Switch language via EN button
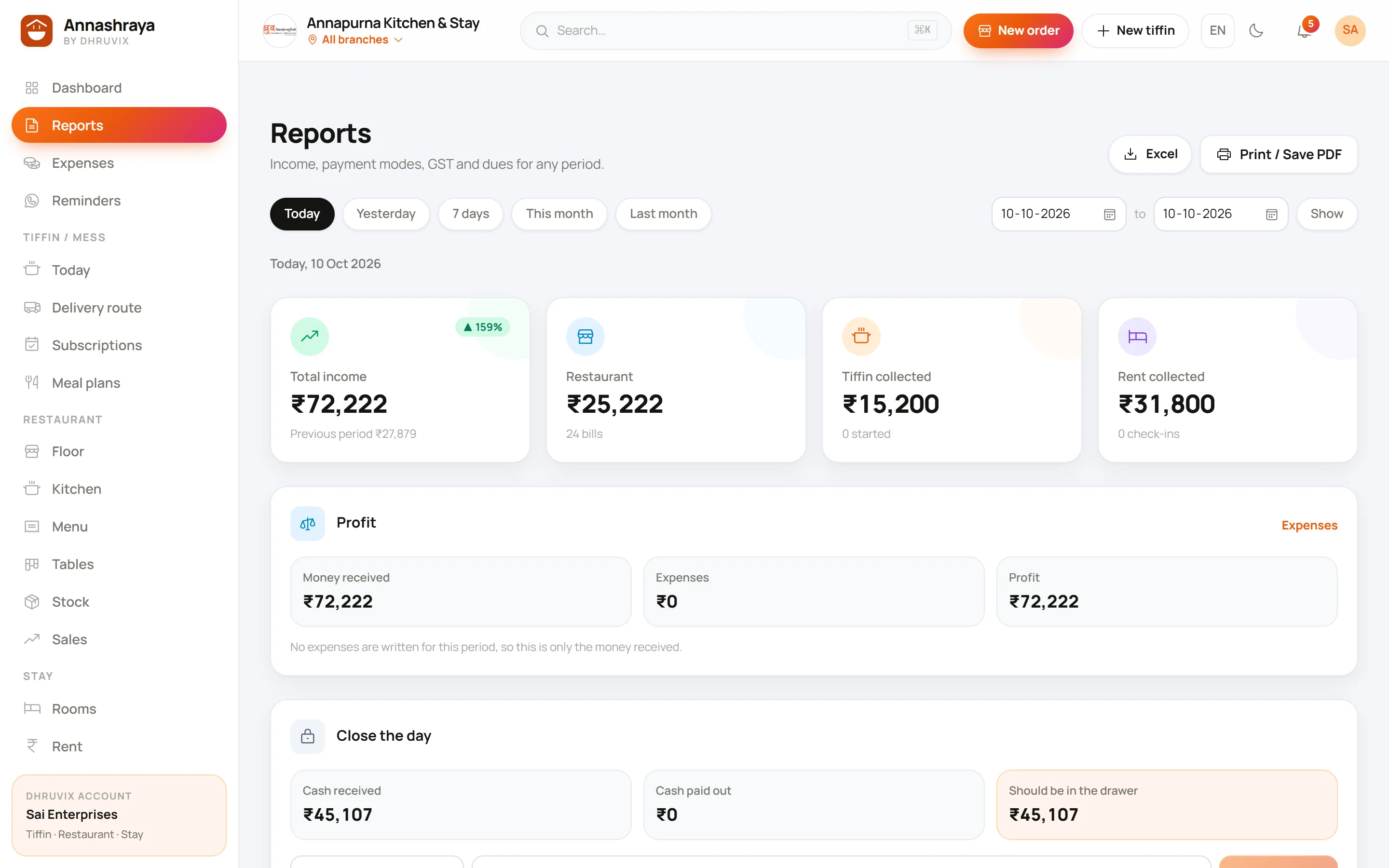 point(1217,30)
